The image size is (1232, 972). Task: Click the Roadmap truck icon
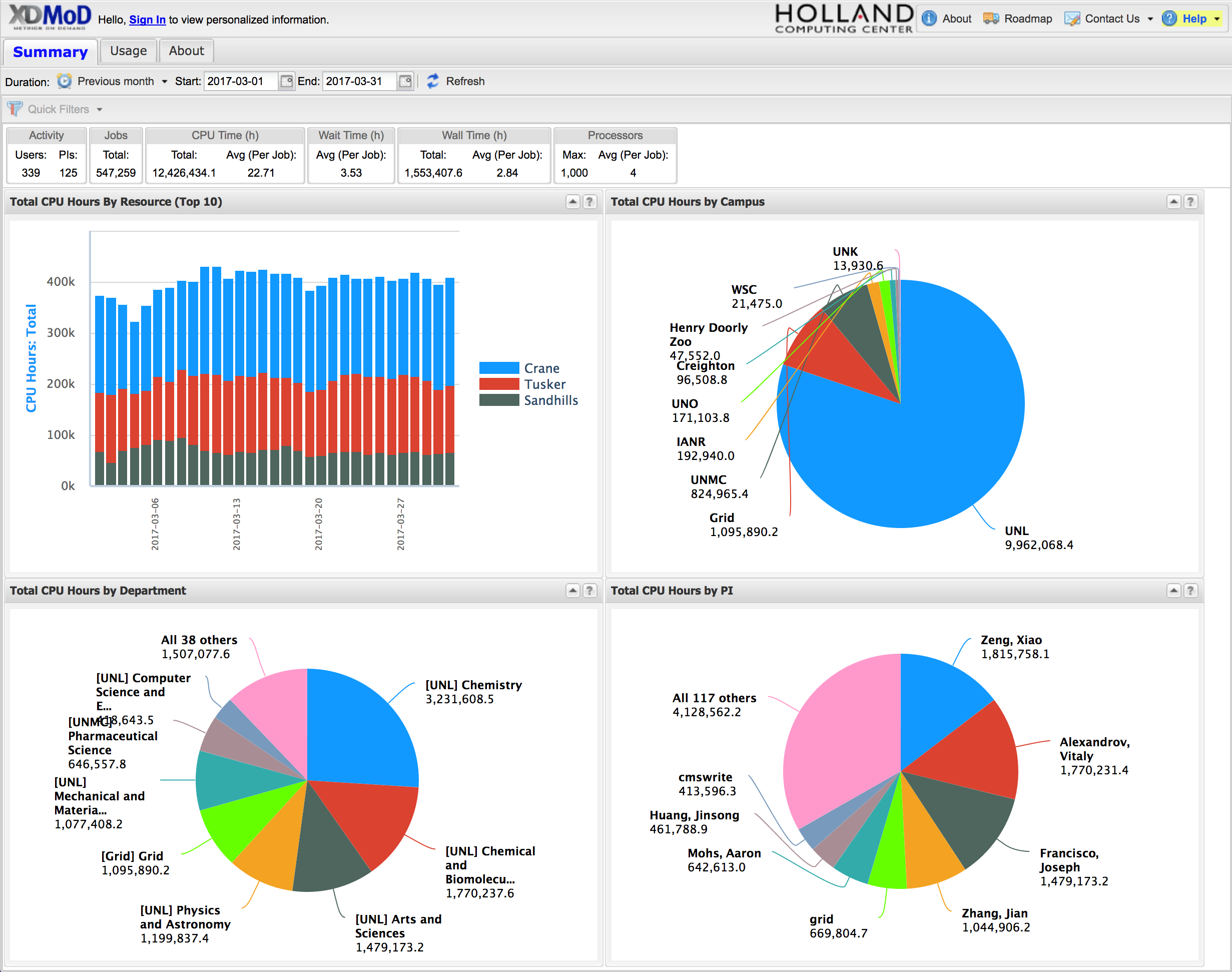click(x=991, y=19)
